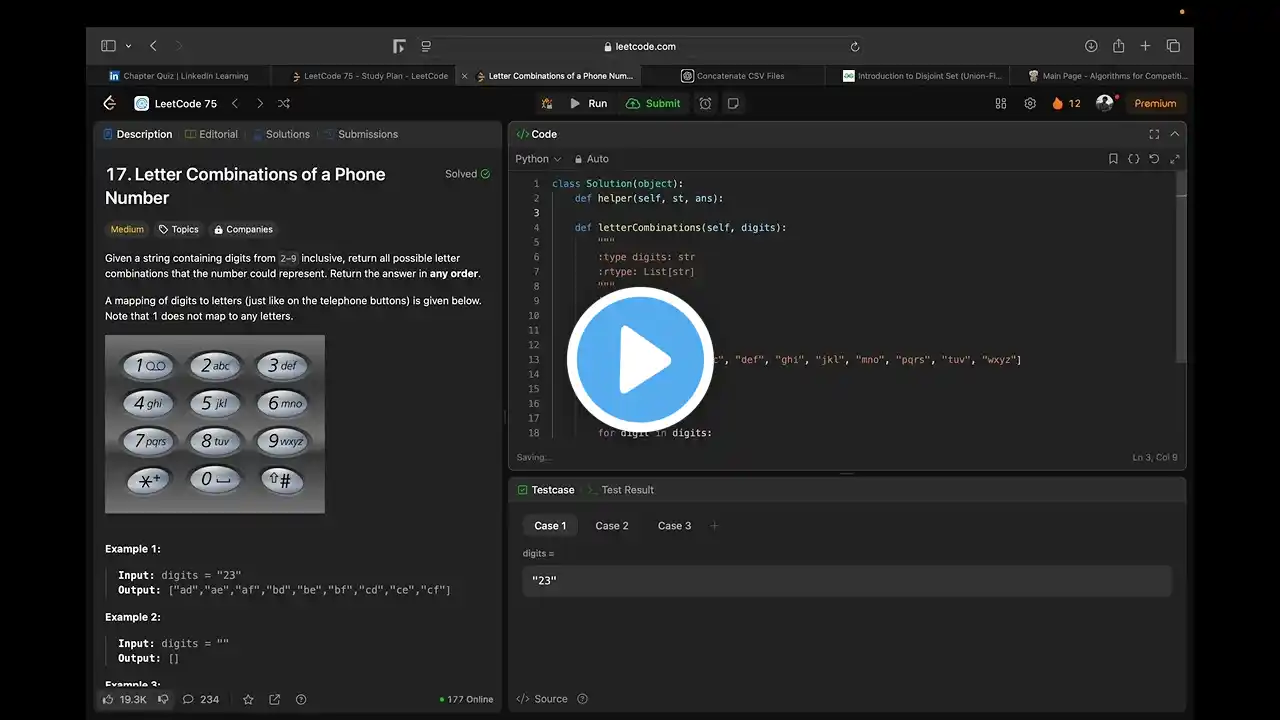This screenshot has height=720, width=1280.
Task: Open the LeetCode settings gear
Action: pos(1030,103)
